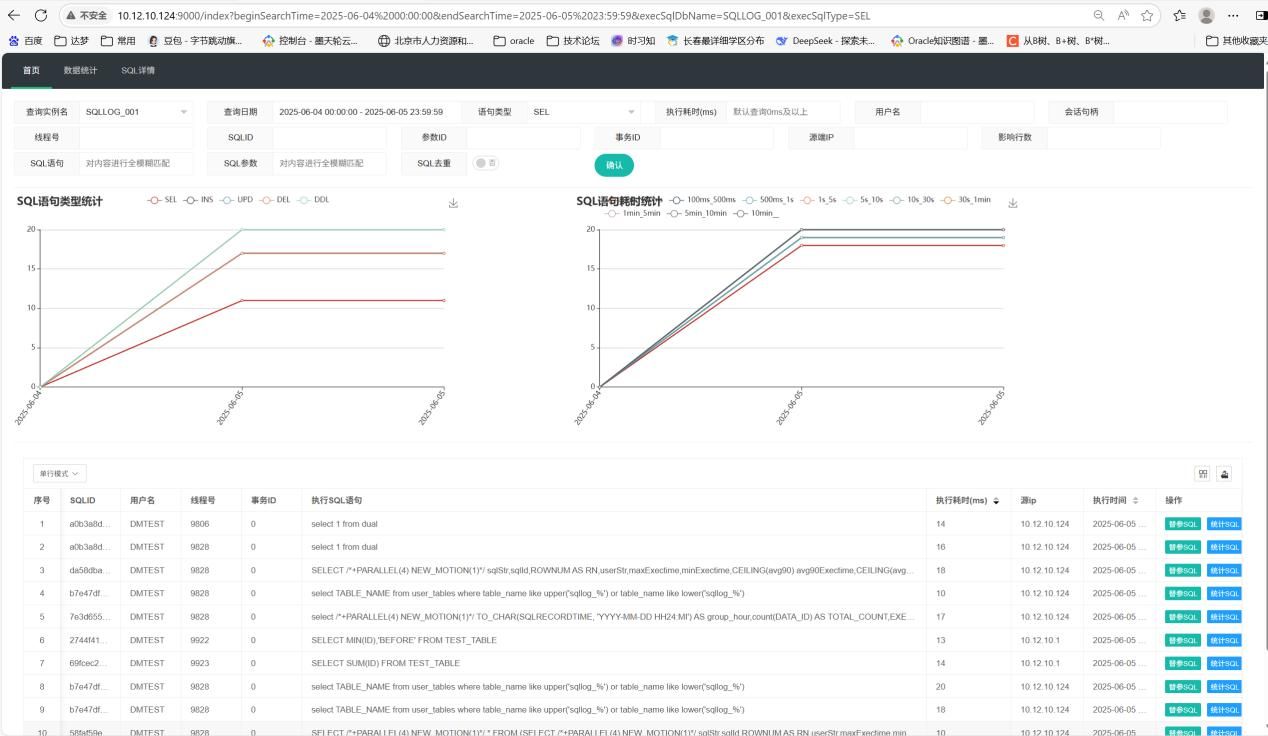The height and width of the screenshot is (736, 1268).
Task: Toggle the SQL去重 switch
Action: tap(486, 163)
